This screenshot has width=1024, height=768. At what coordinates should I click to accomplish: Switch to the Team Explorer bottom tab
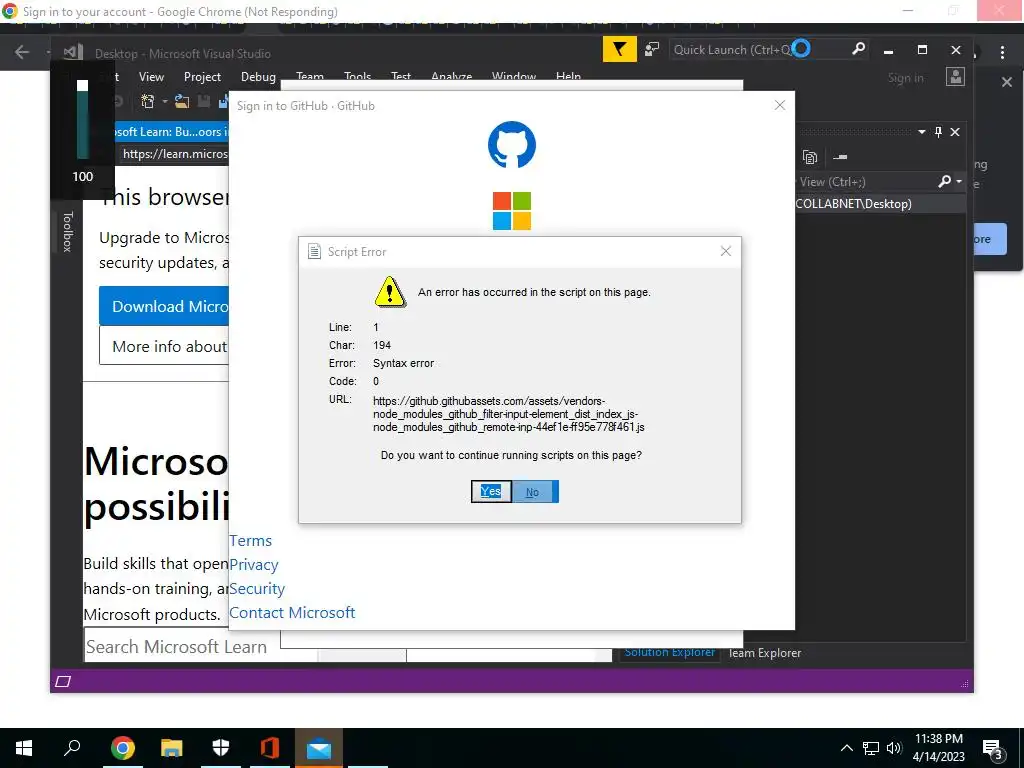[x=764, y=653]
